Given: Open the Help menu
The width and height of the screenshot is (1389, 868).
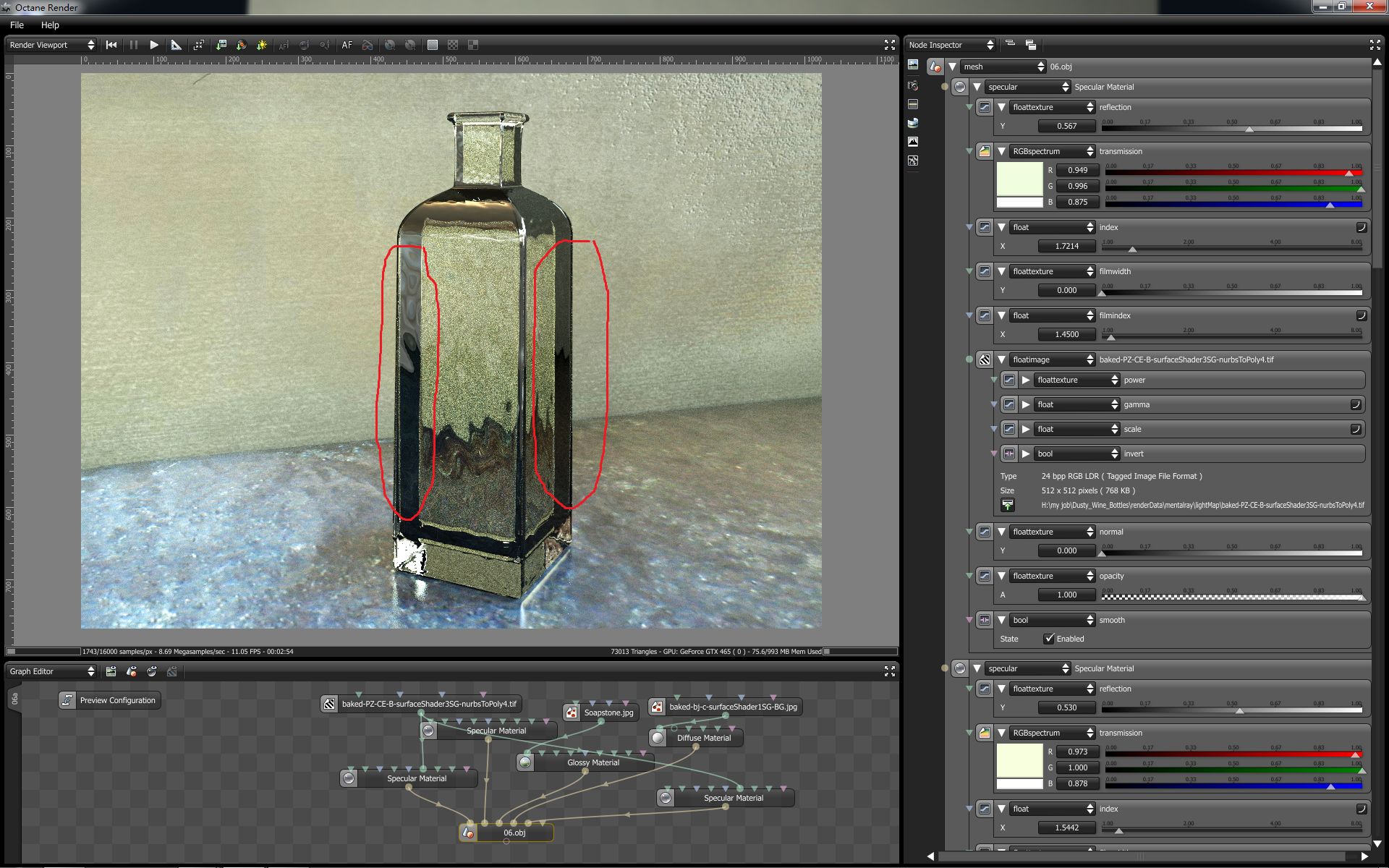Looking at the screenshot, I should [x=50, y=25].
